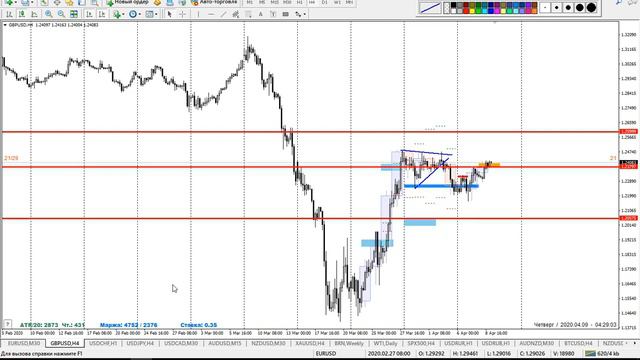This screenshot has width=640, height=360.
Task: Toggle the Market Watch window icon
Action: [x=44, y=2]
